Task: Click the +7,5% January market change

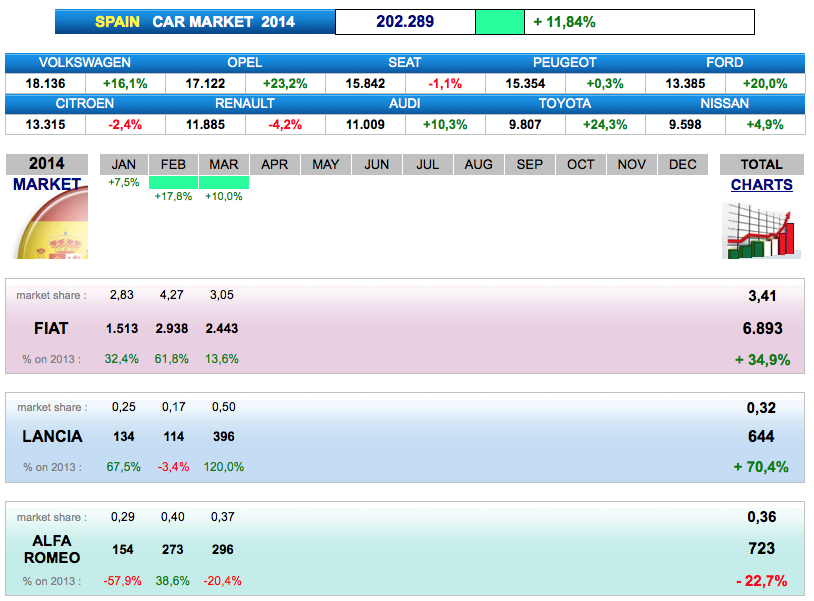Action: pyautogui.click(x=124, y=182)
